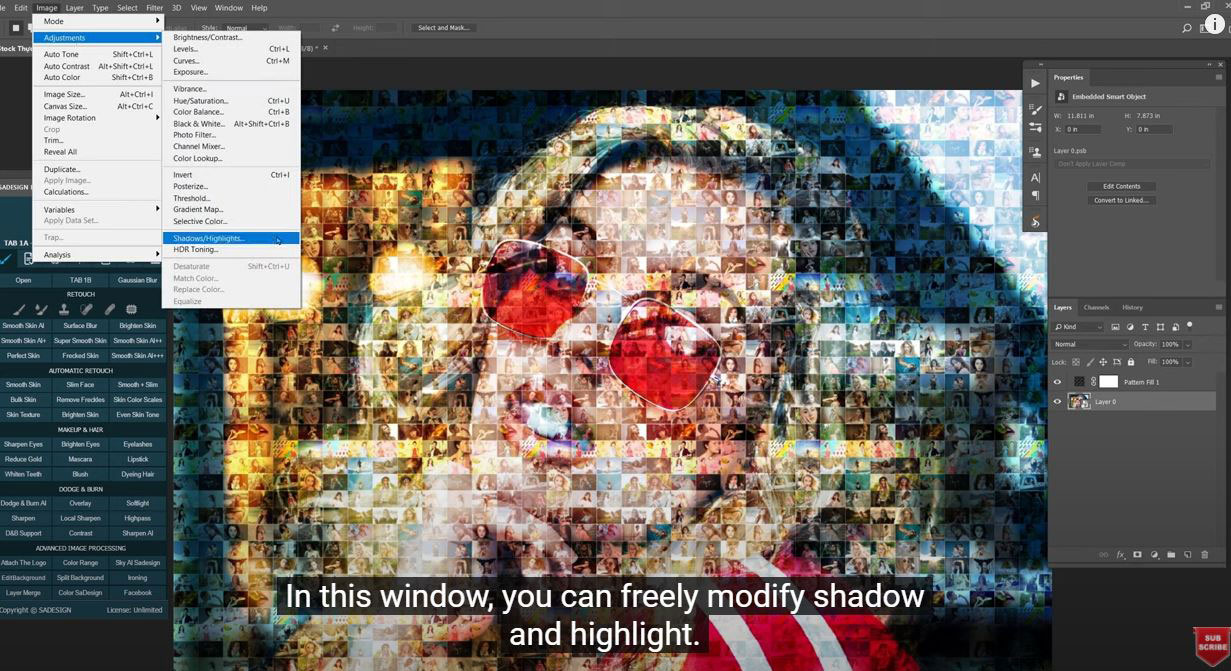Filter layers by smart object icon
Viewport: 1231px width, 671px height.
(1175, 327)
